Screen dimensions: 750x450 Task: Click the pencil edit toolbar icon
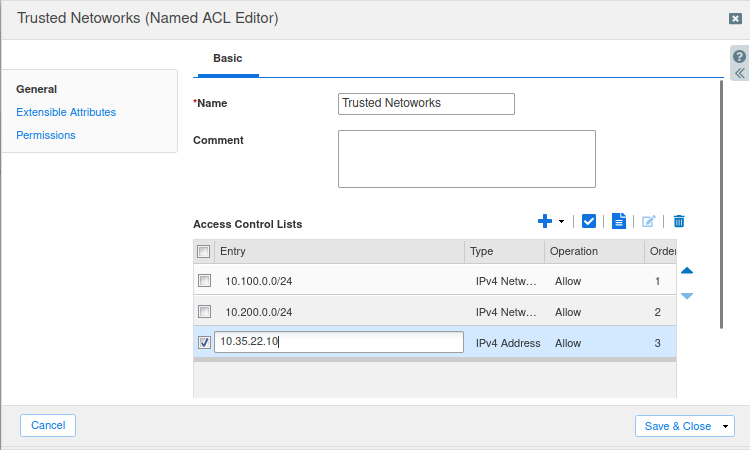(649, 221)
